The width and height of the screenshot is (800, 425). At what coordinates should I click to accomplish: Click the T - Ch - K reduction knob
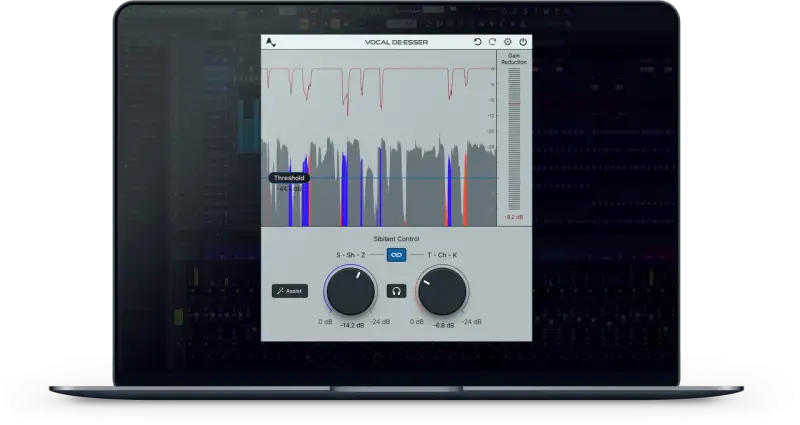(x=442, y=291)
